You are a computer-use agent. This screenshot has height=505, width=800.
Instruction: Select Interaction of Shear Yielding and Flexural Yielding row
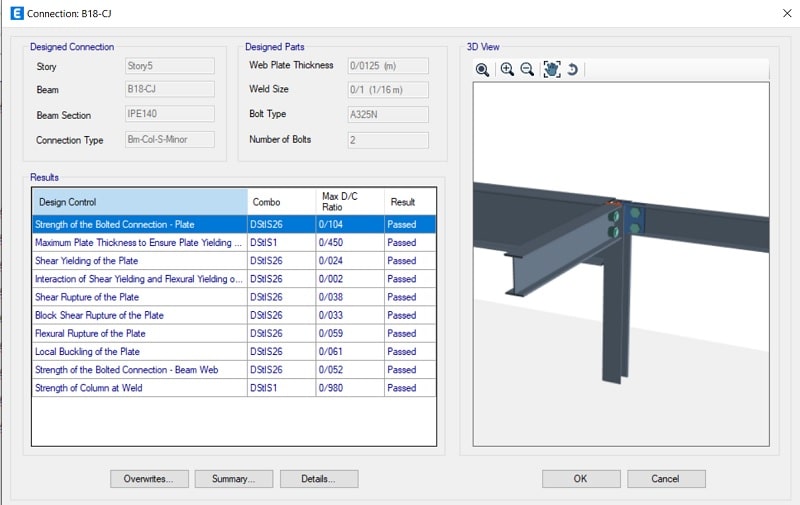[234, 279]
